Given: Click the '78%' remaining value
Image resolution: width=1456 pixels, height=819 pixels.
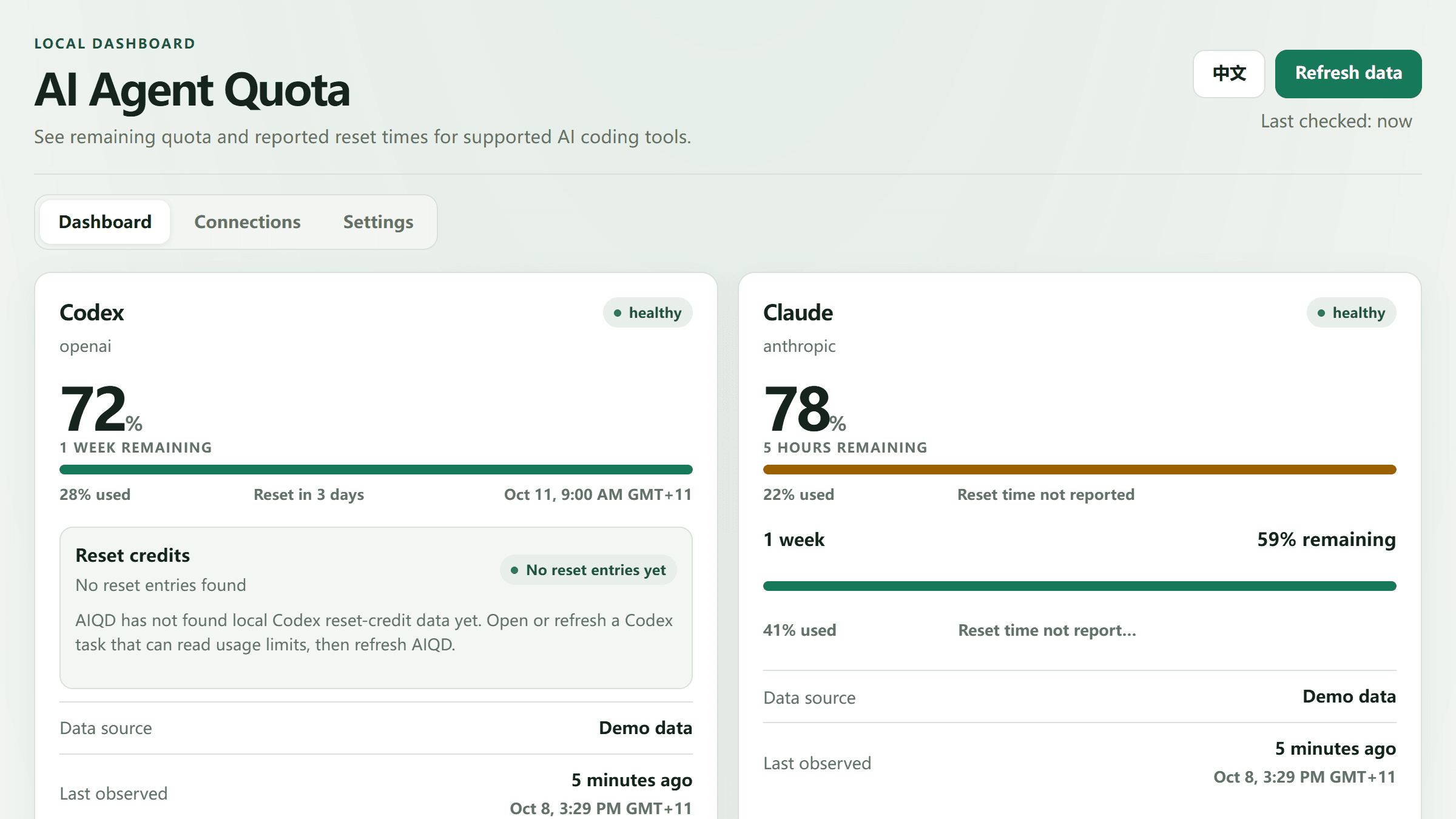Looking at the screenshot, I should click(x=804, y=408).
